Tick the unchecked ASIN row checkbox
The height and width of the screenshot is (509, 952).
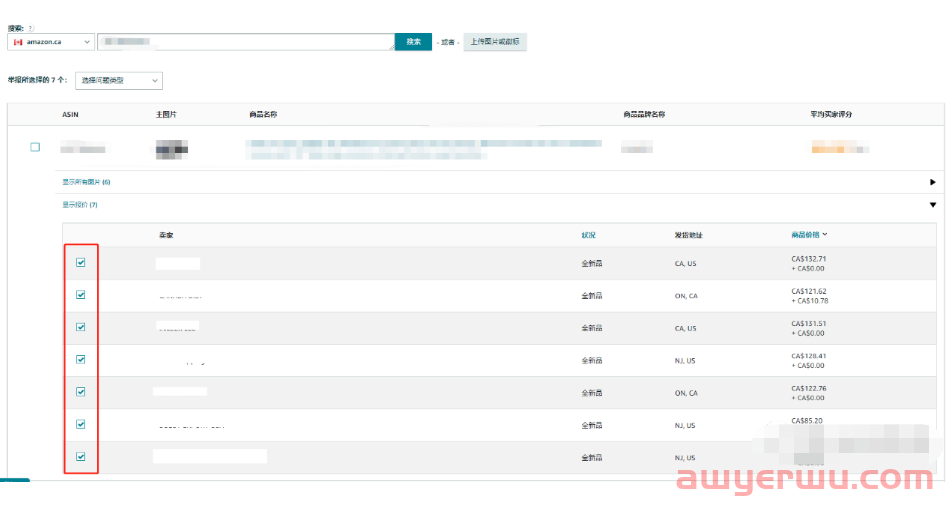click(35, 147)
